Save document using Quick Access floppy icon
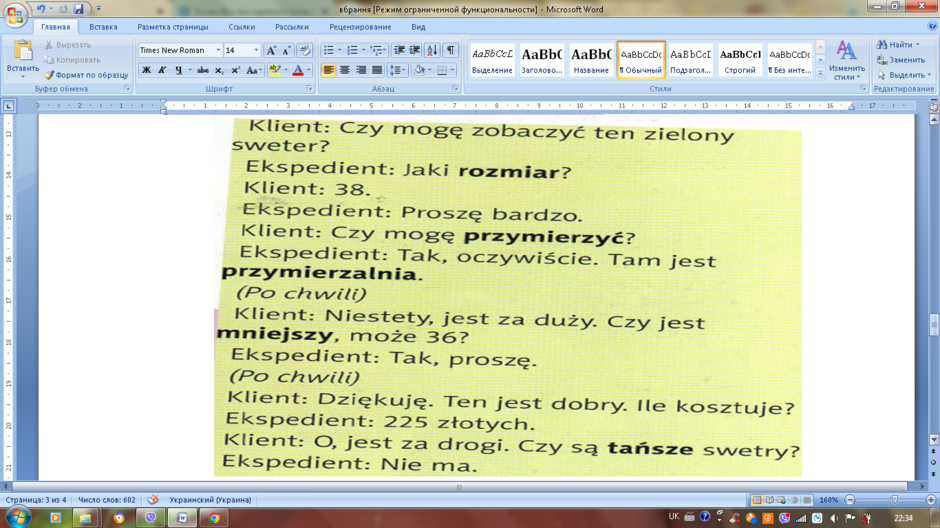The height and width of the screenshot is (528, 940). click(x=79, y=9)
